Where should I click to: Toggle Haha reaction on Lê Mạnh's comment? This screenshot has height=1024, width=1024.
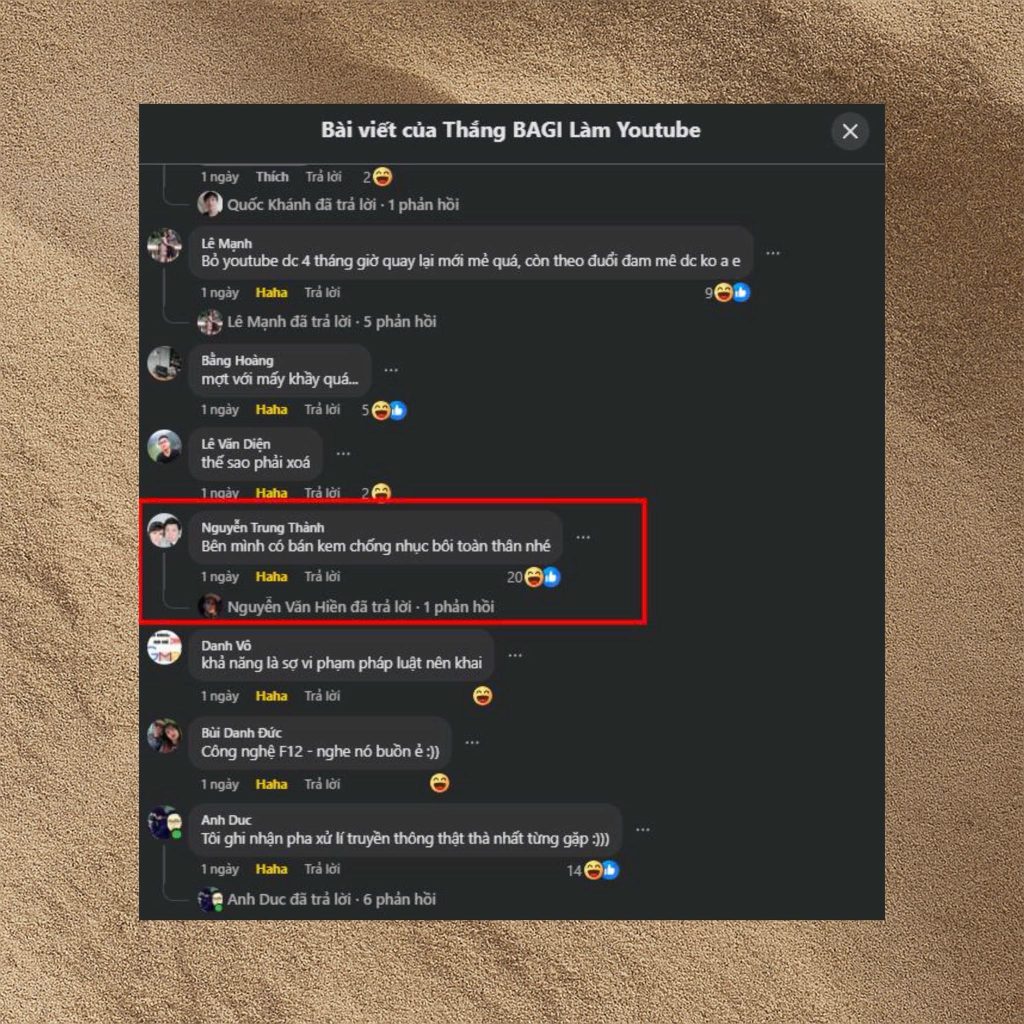point(271,293)
